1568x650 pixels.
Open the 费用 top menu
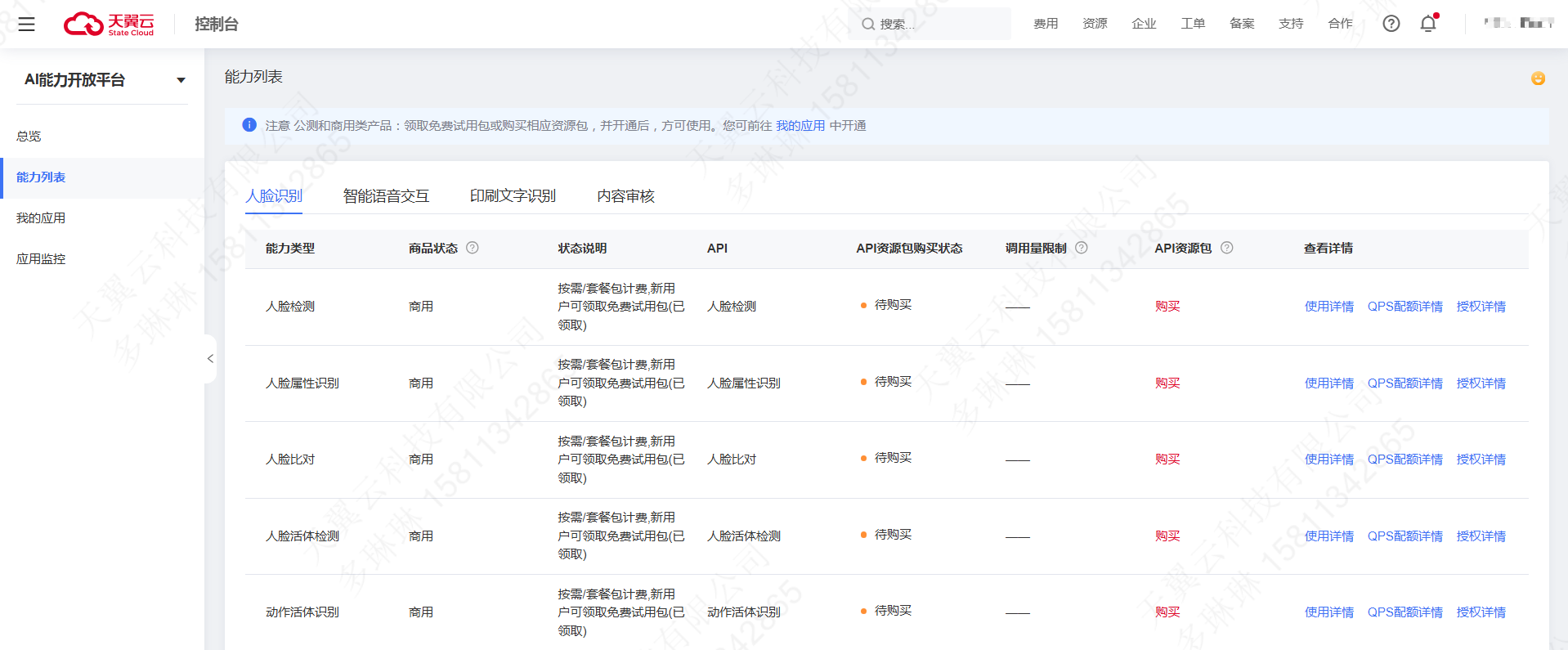pyautogui.click(x=1046, y=24)
